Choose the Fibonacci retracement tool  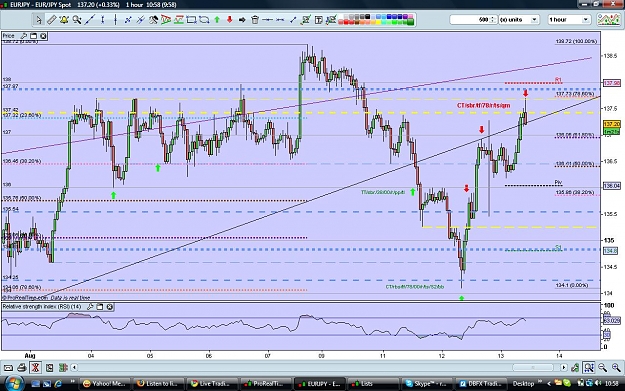point(179,20)
